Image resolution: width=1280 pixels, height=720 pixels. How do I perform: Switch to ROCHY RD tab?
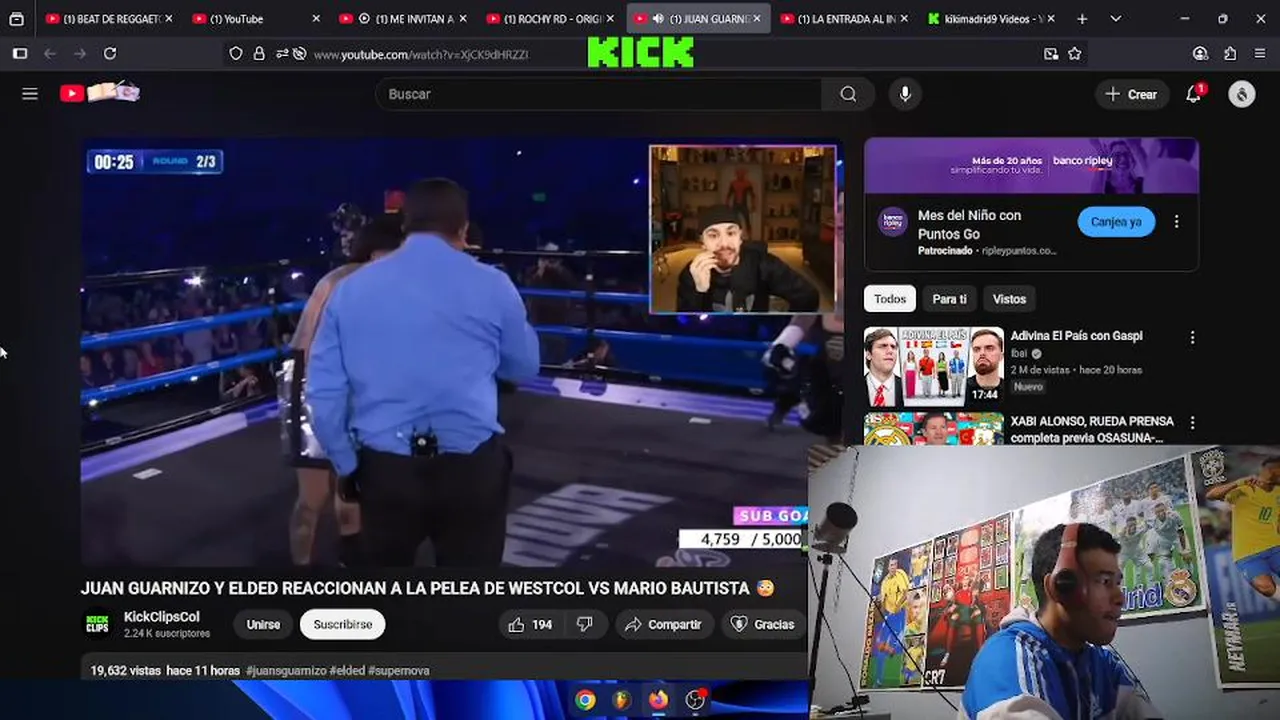tap(550, 19)
